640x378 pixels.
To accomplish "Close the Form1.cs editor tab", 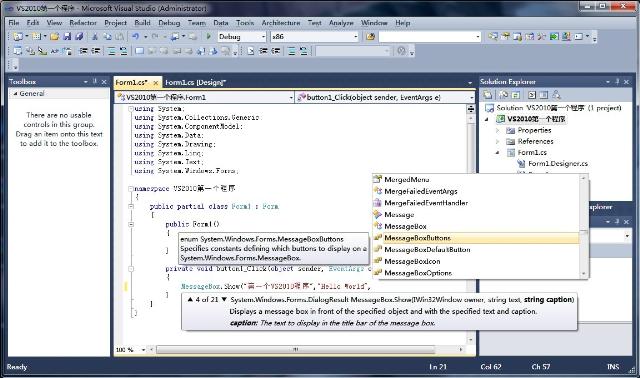I will pos(156,82).
